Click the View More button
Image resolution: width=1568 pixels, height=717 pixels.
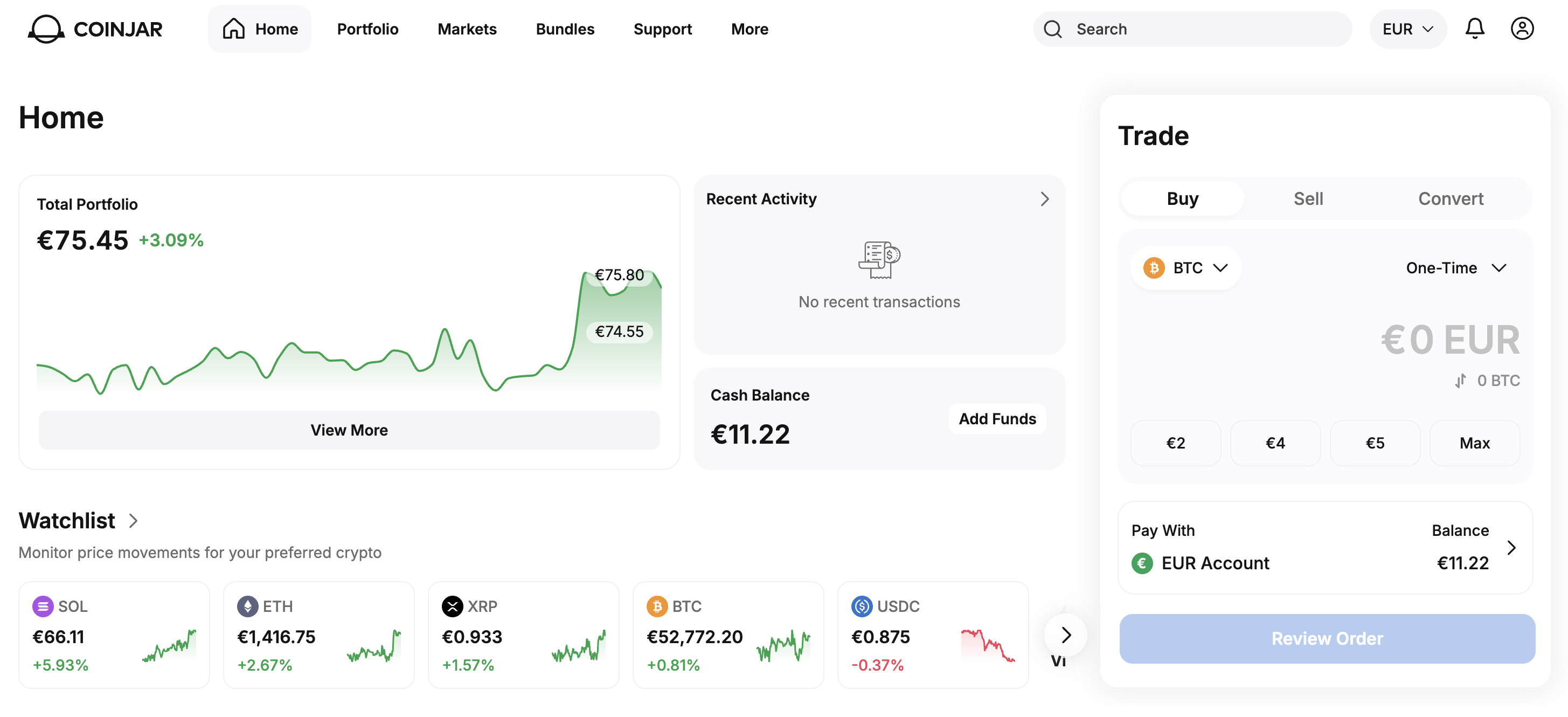point(349,430)
